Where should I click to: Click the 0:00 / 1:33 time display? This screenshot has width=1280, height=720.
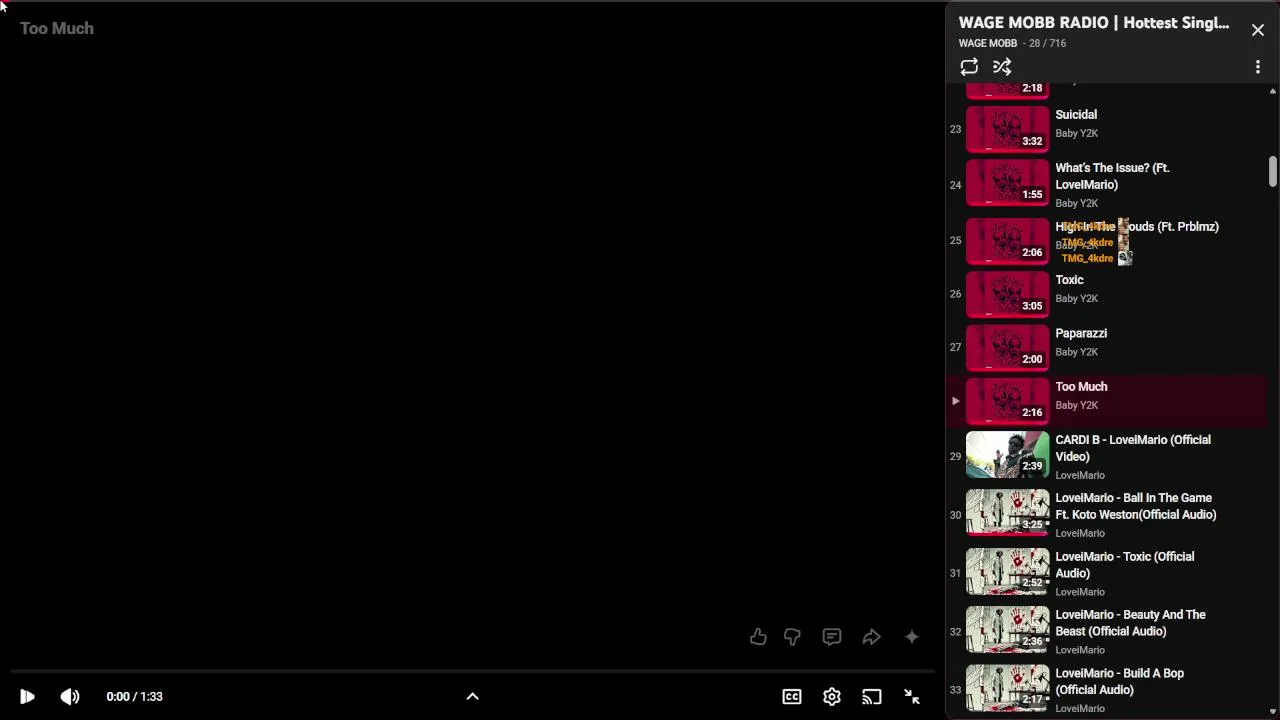[x=134, y=697]
